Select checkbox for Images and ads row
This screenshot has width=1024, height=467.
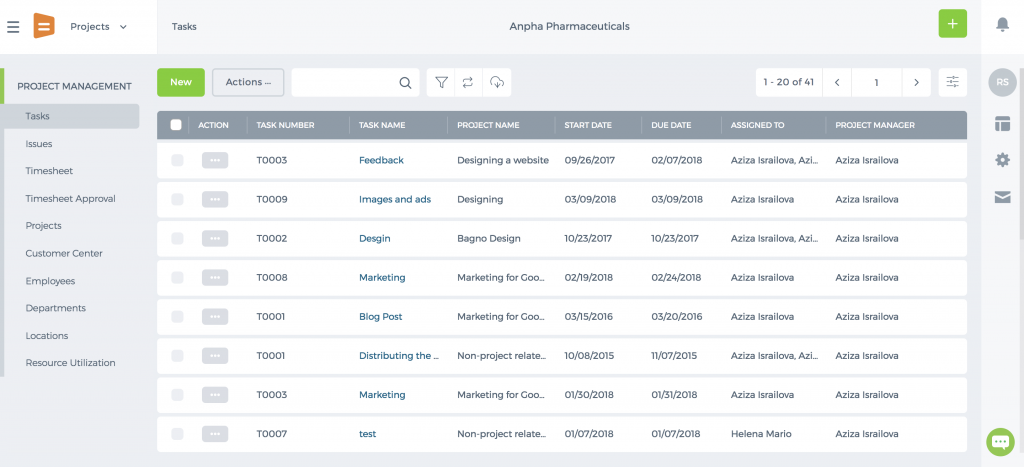pyautogui.click(x=177, y=199)
